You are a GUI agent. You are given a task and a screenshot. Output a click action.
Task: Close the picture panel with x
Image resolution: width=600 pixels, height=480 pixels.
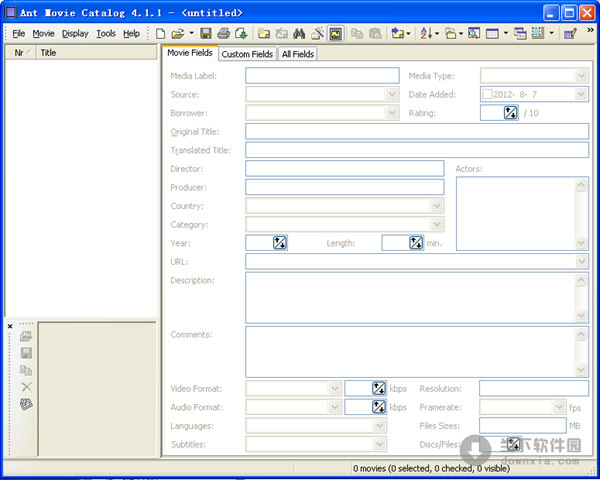[10, 327]
